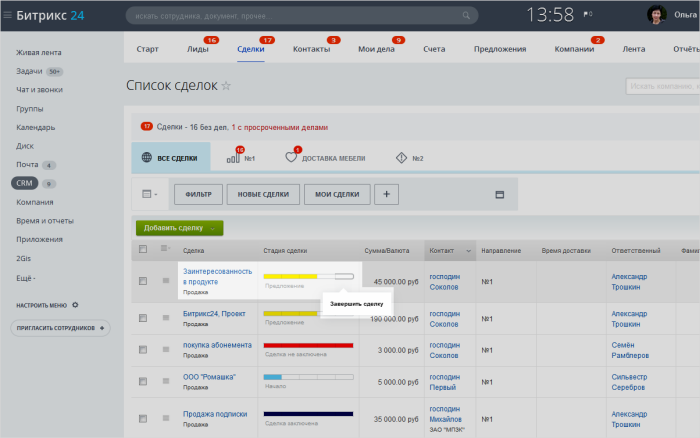Select the Все сделки funnel tab
The image size is (700, 438).
(x=171, y=158)
